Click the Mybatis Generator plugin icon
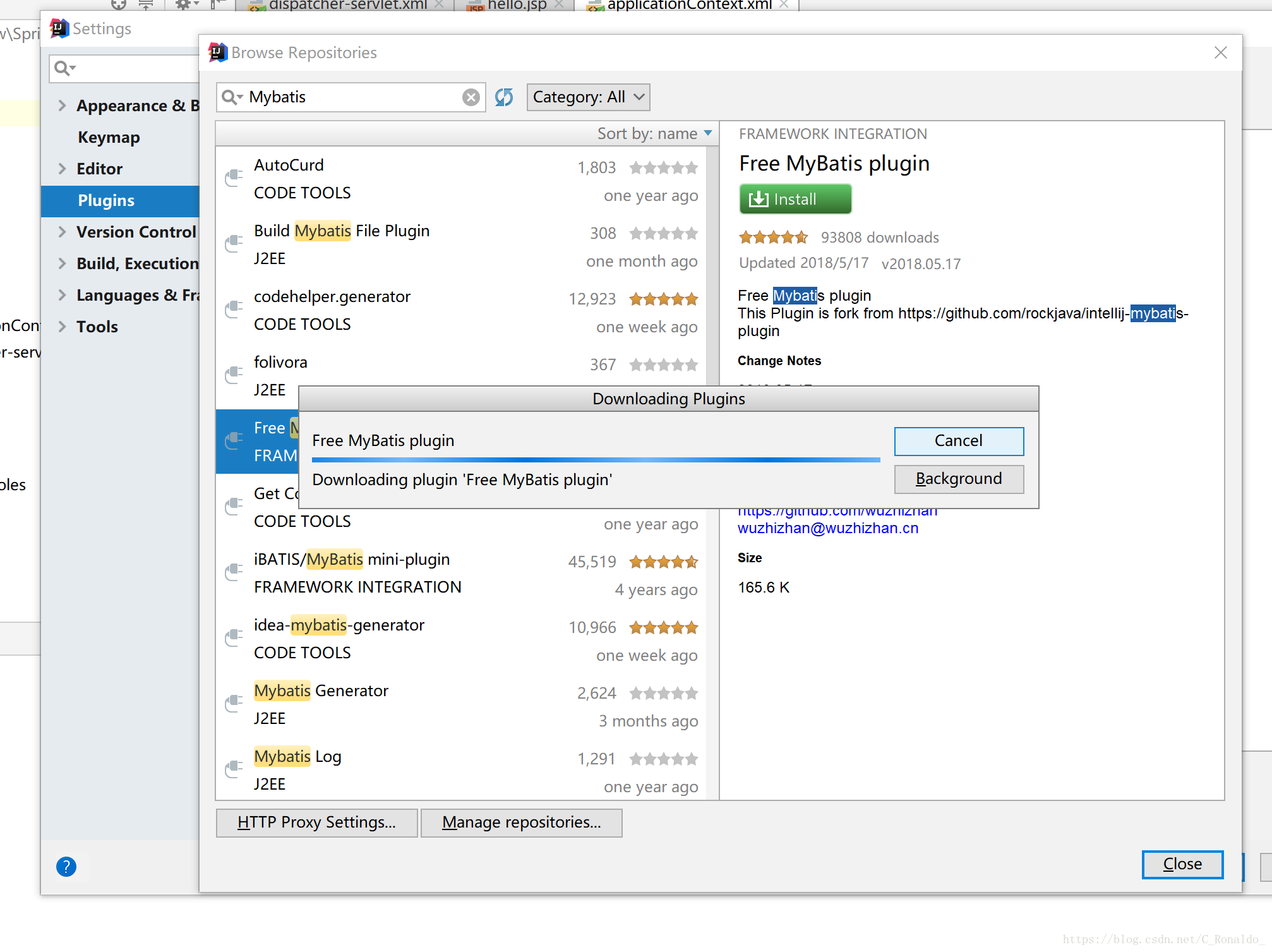1272x952 pixels. pyautogui.click(x=234, y=703)
